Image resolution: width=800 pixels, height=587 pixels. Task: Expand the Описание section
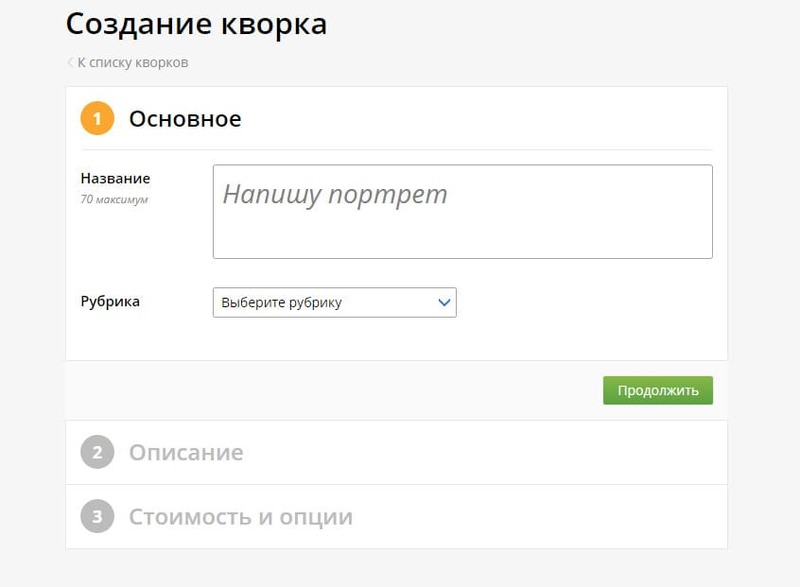click(x=186, y=452)
